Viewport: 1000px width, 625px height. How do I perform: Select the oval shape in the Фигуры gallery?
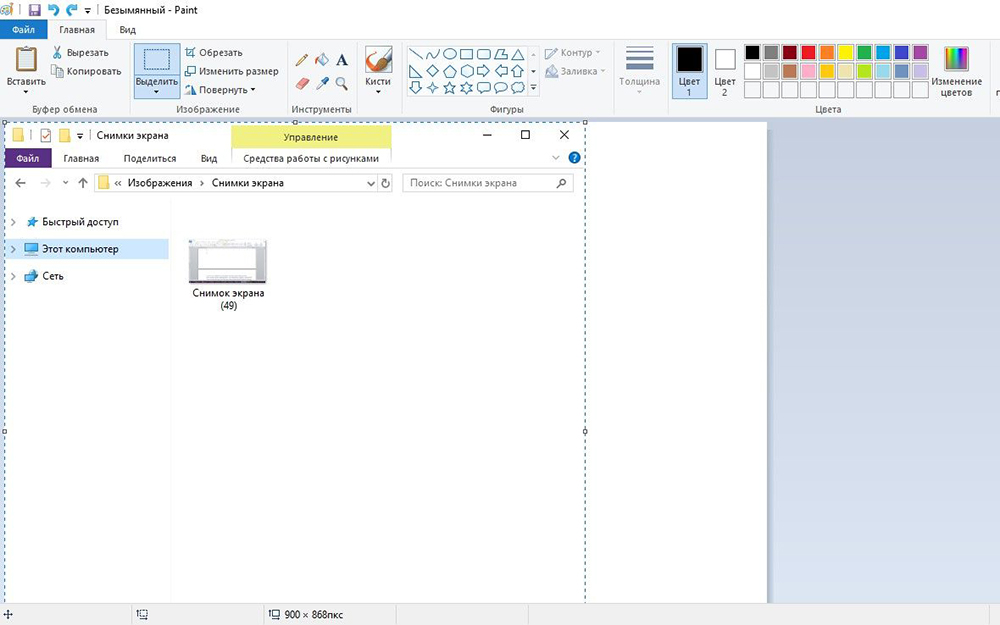click(x=450, y=54)
